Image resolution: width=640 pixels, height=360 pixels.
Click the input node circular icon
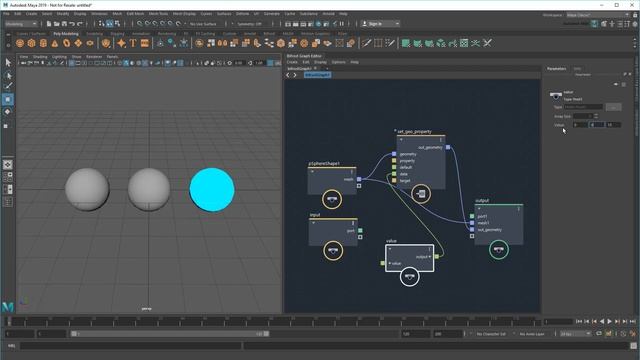[333, 251]
